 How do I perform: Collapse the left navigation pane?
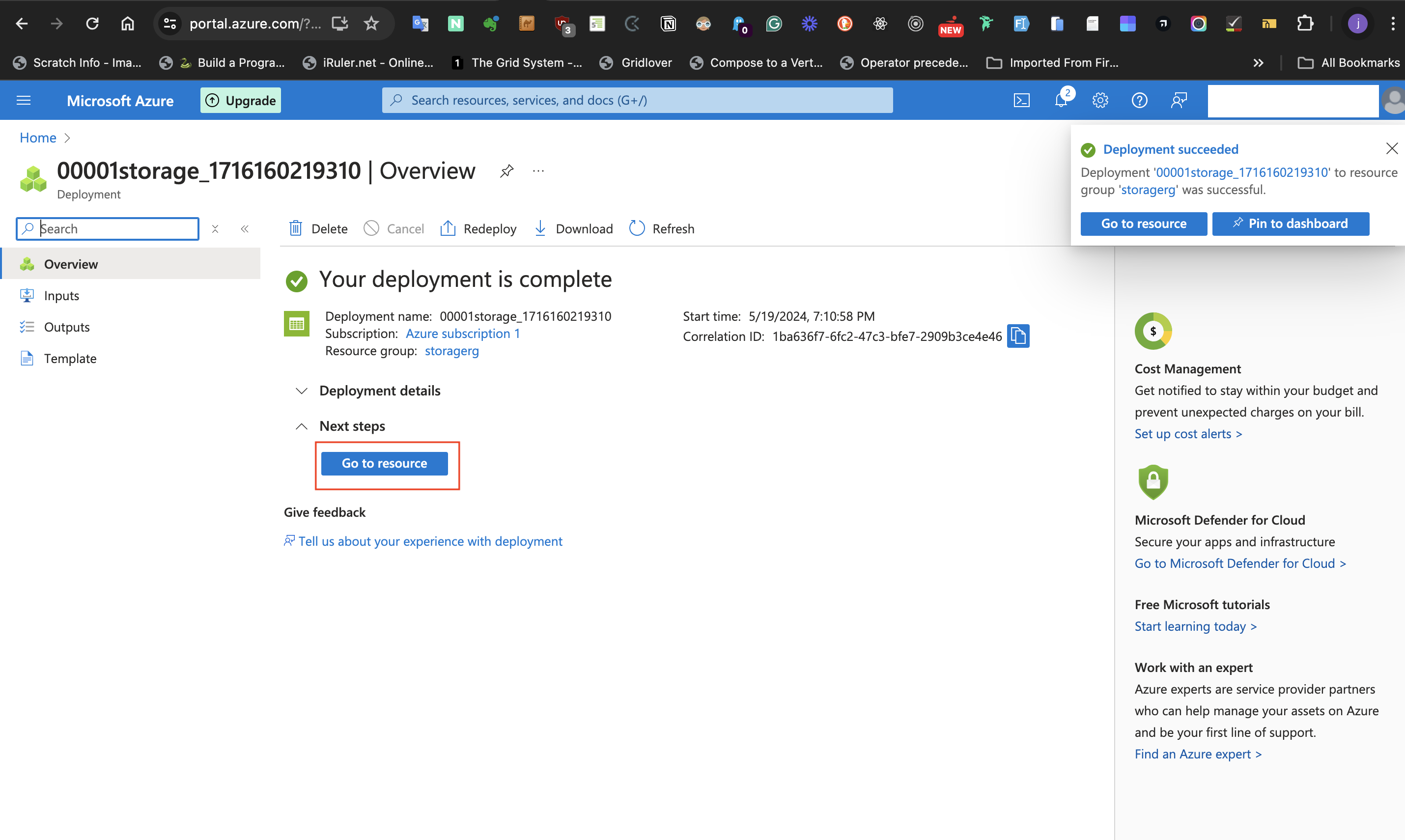tap(245, 229)
